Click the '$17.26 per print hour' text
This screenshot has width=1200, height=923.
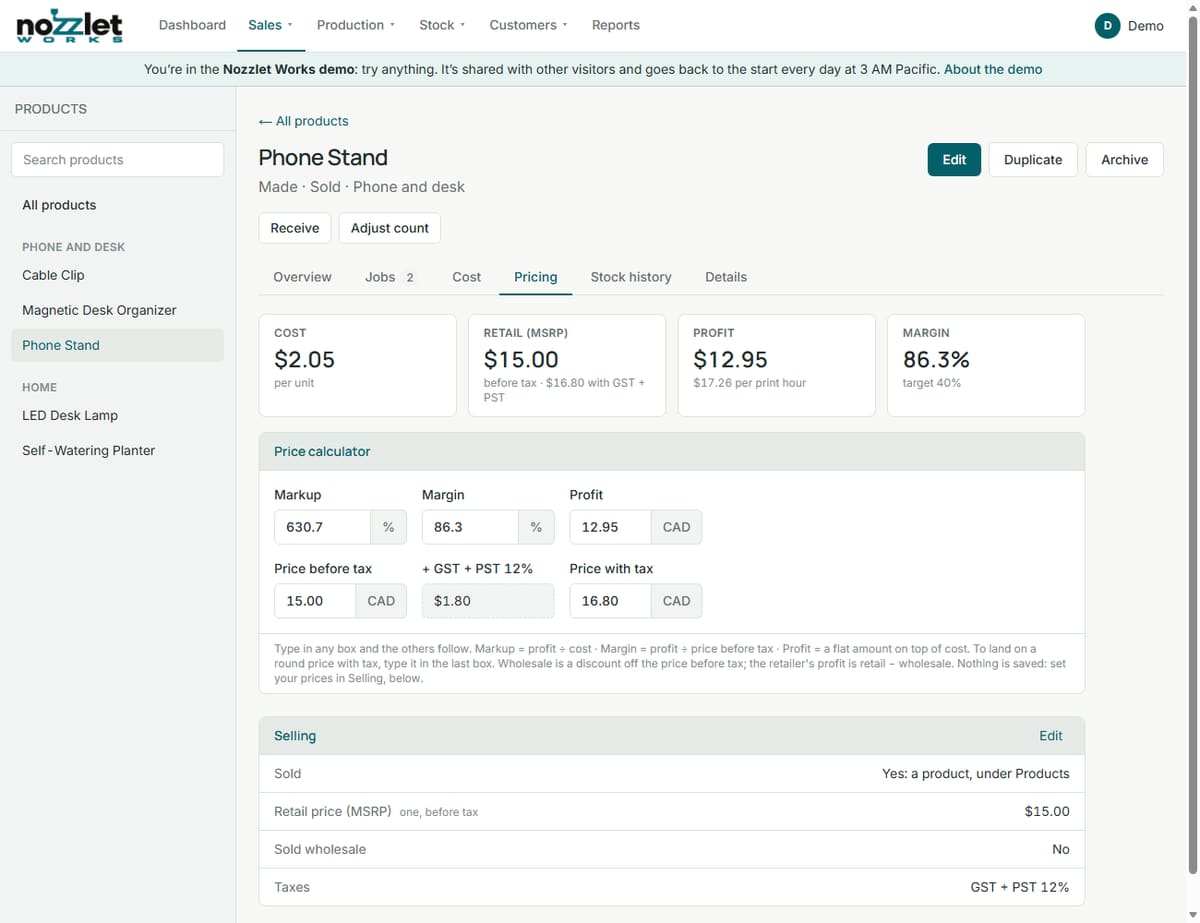[749, 383]
